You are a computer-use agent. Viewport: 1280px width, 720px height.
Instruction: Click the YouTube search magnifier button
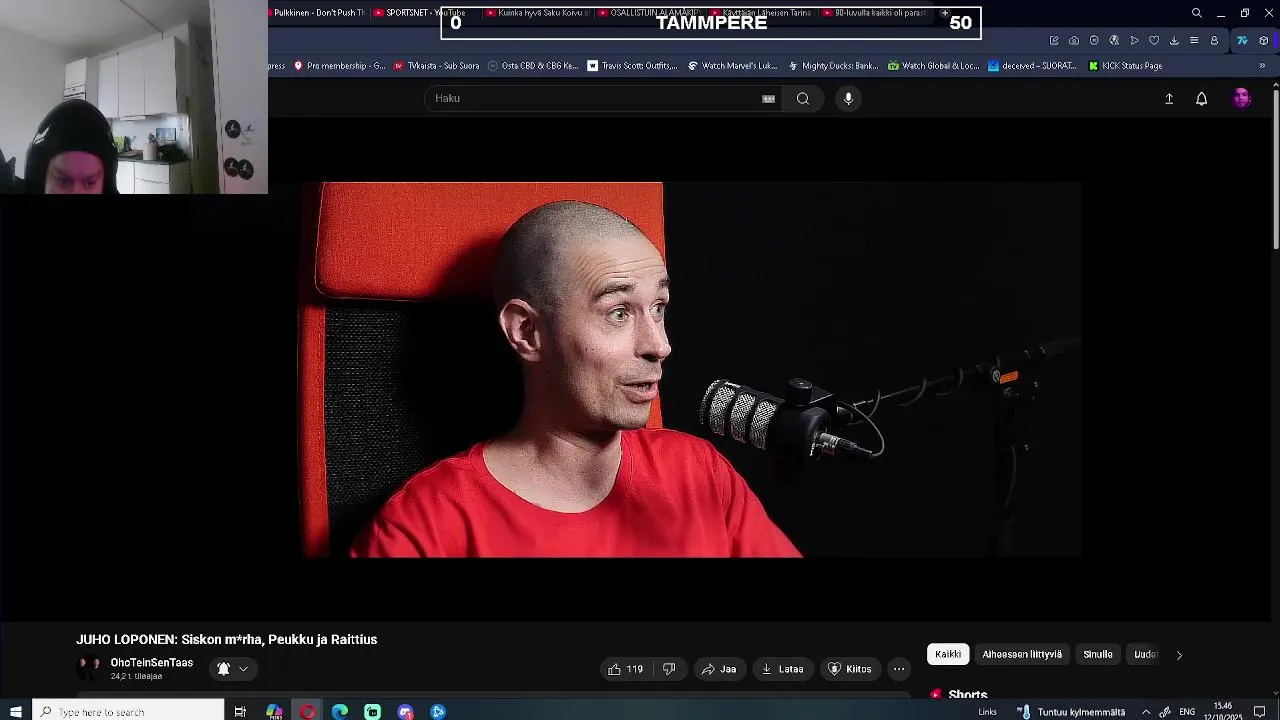point(802,98)
